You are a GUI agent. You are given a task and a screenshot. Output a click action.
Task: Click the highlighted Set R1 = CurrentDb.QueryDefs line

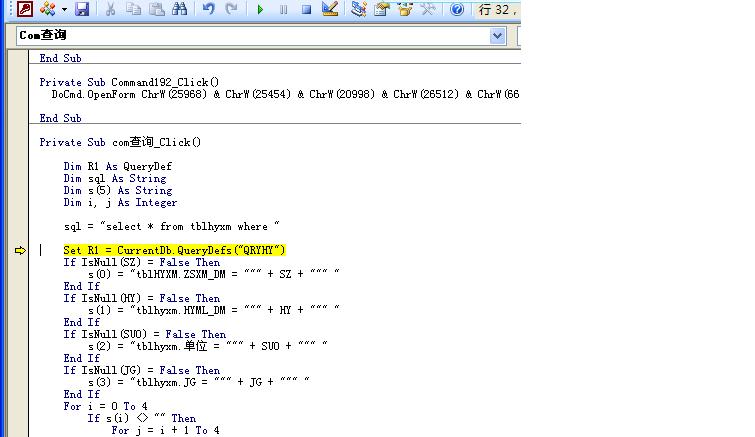click(174, 250)
